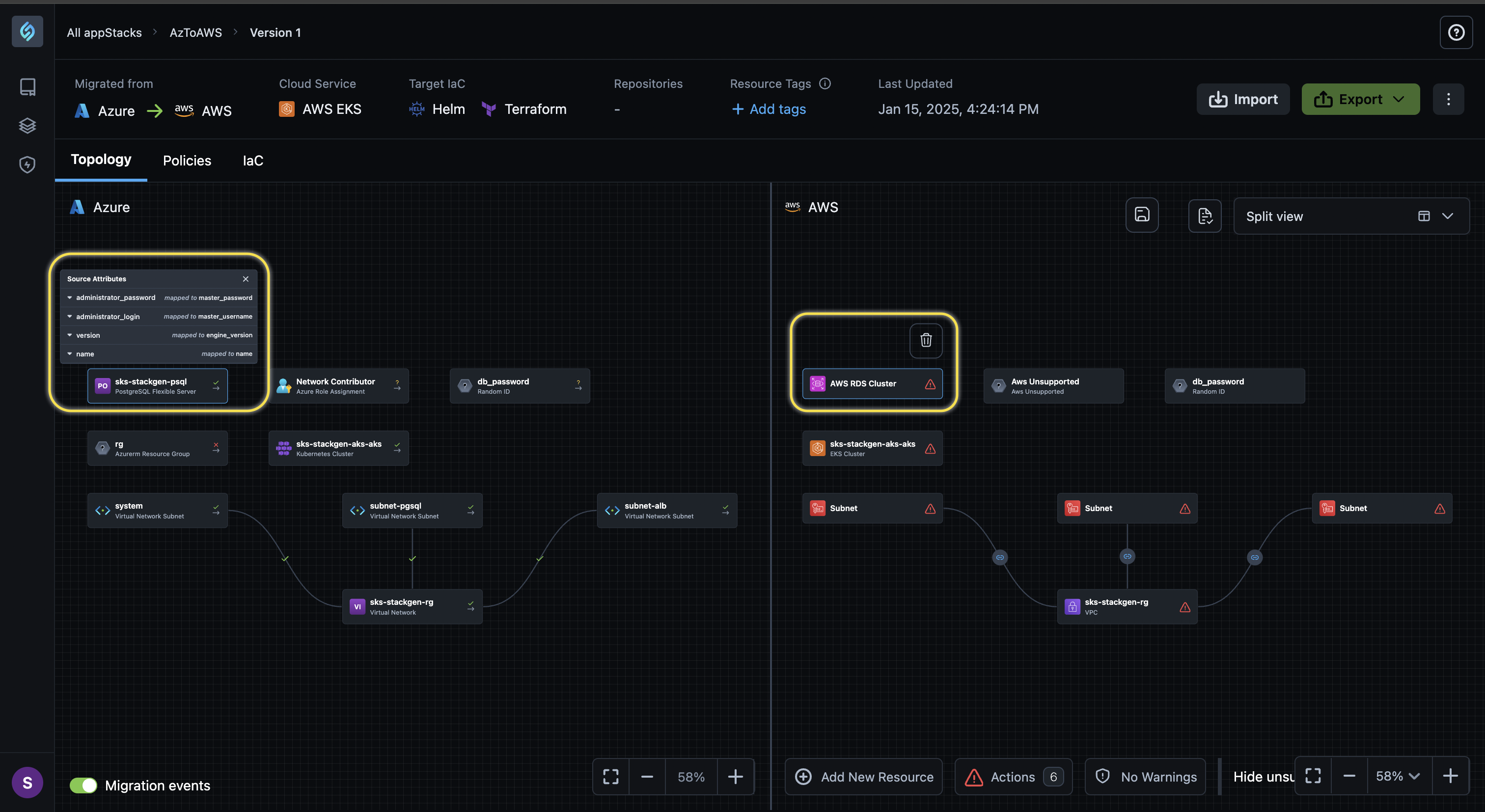Expand the name attribute row

[159, 354]
